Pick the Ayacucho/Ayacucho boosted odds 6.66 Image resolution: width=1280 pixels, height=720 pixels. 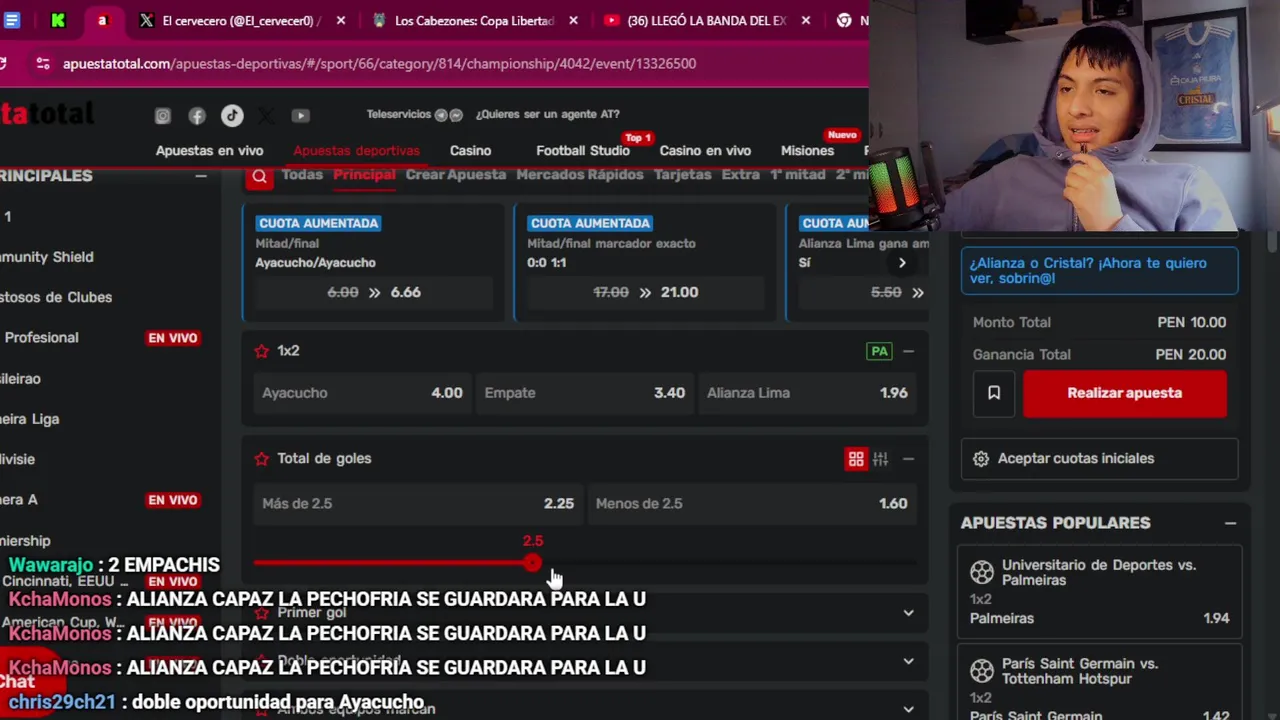(374, 292)
